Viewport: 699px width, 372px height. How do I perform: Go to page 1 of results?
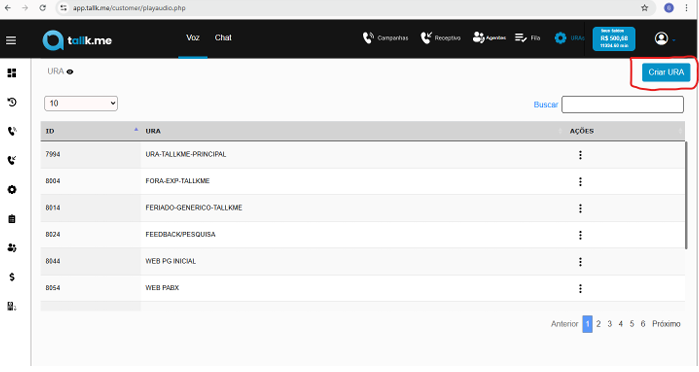coord(588,324)
